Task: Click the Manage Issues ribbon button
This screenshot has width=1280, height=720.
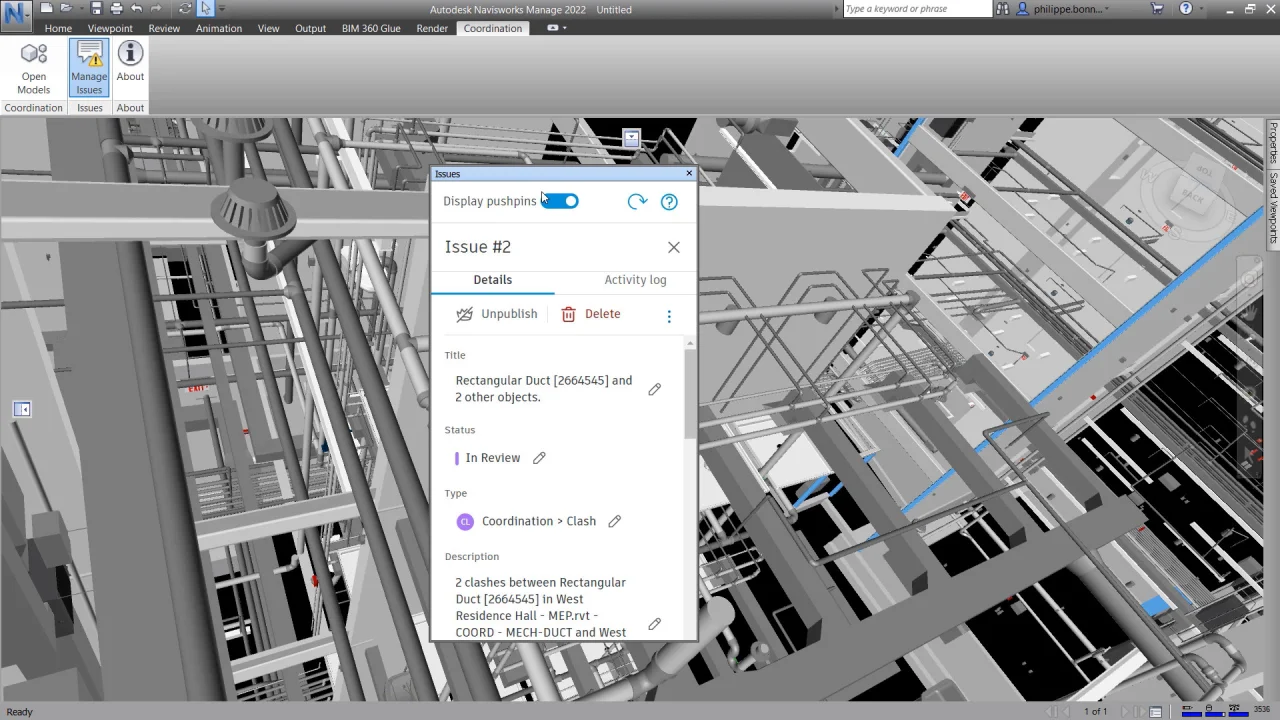Action: [x=89, y=69]
